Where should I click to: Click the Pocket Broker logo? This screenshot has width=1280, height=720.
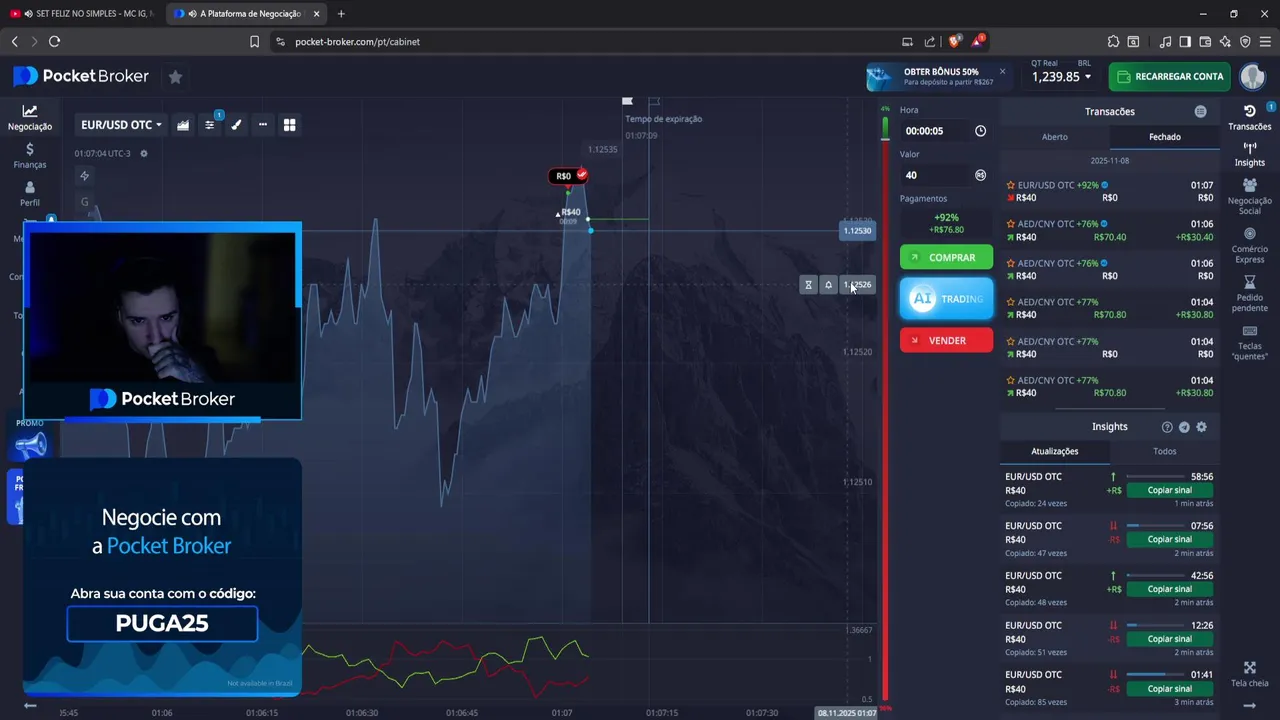tap(81, 76)
